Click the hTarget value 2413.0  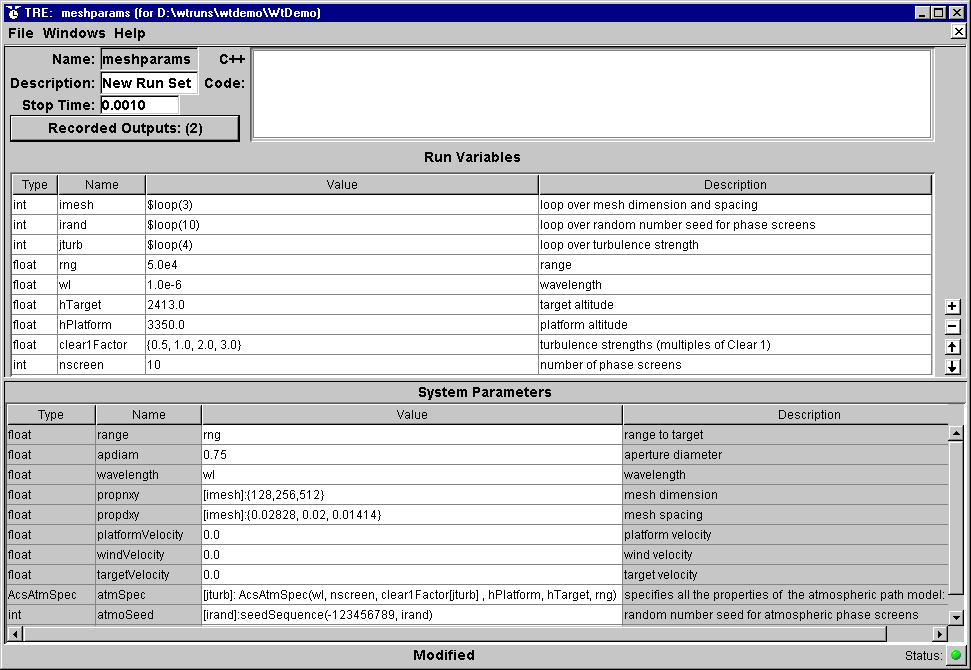click(342, 305)
